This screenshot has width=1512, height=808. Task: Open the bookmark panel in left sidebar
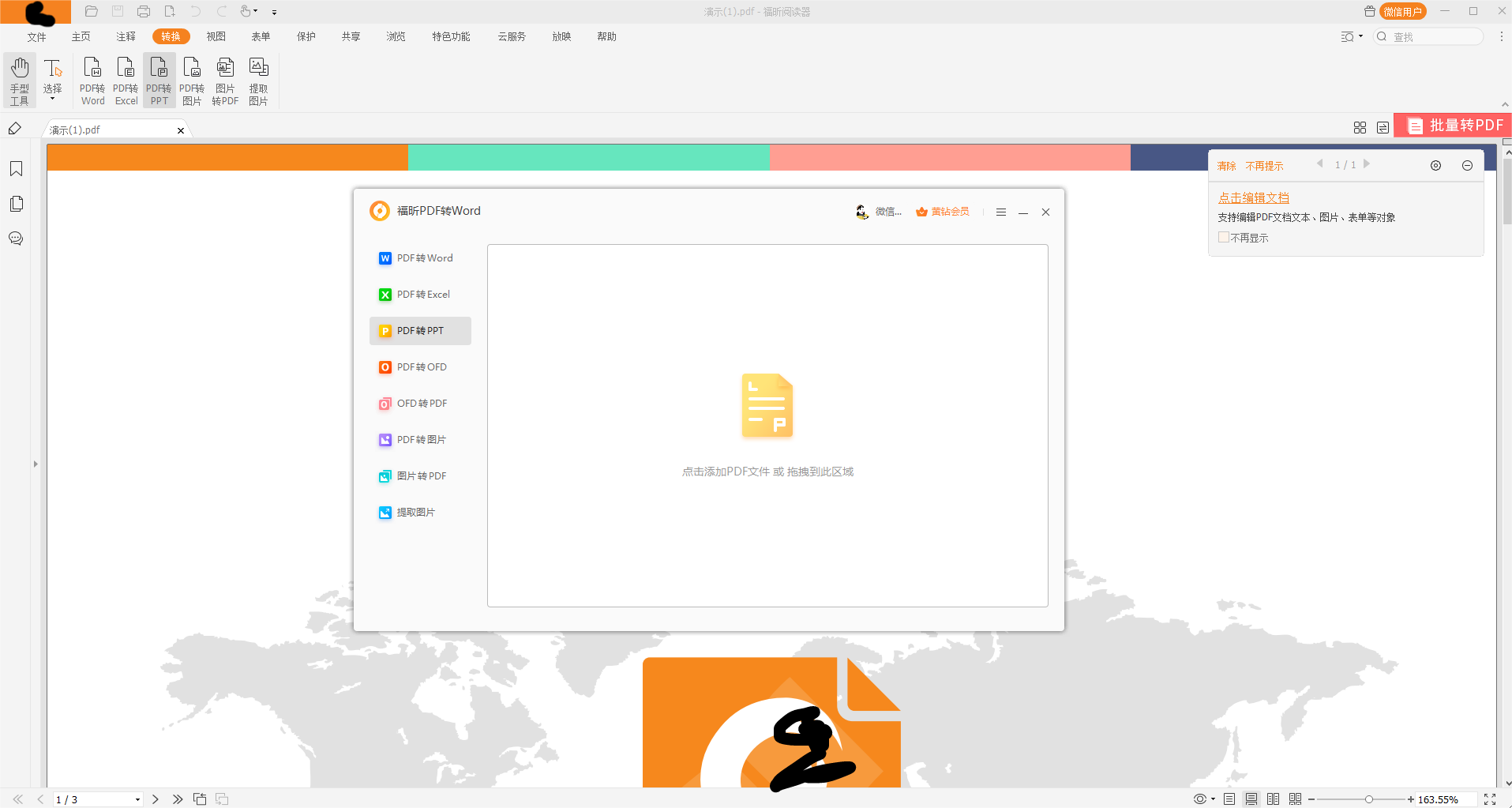click(x=16, y=169)
